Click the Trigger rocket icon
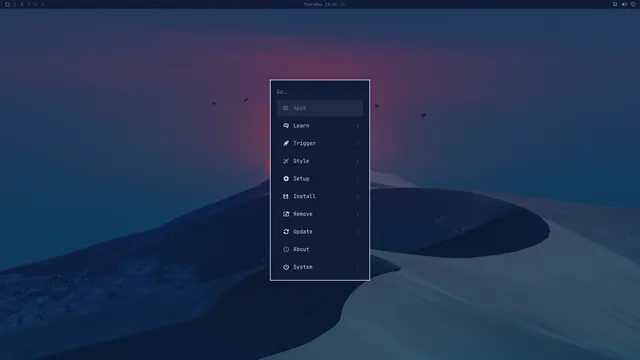 coord(286,143)
